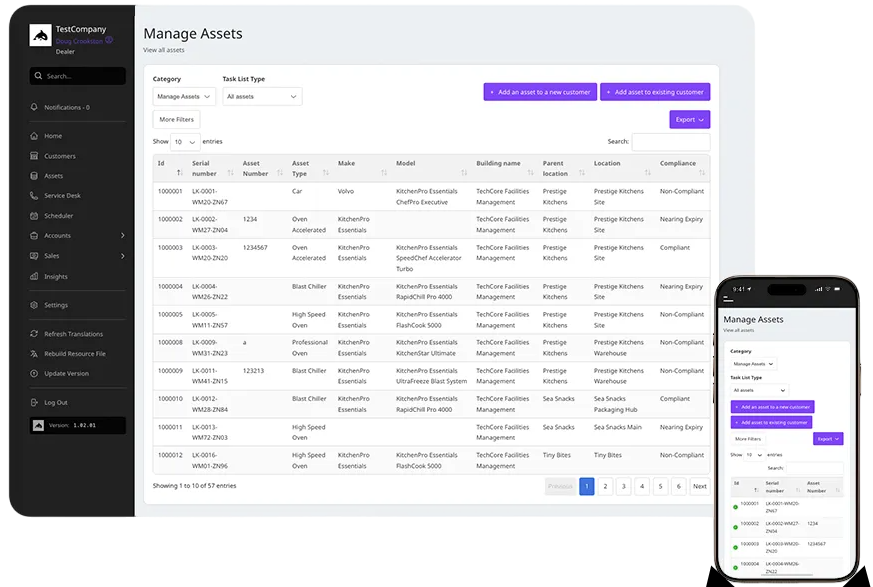Click the Refresh Translations icon
Viewport: 873px width, 587px height.
34,334
